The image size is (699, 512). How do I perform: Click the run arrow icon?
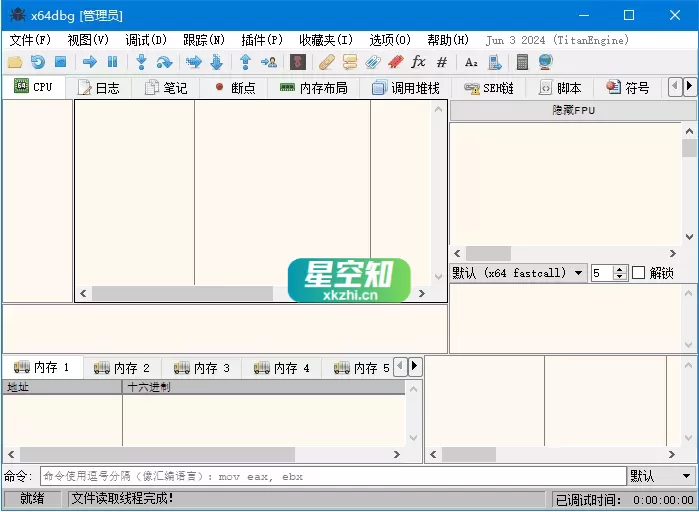click(90, 62)
